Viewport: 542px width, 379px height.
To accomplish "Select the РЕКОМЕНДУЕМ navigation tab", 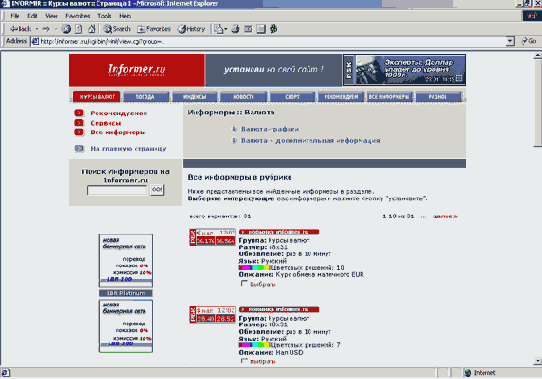I will [341, 97].
